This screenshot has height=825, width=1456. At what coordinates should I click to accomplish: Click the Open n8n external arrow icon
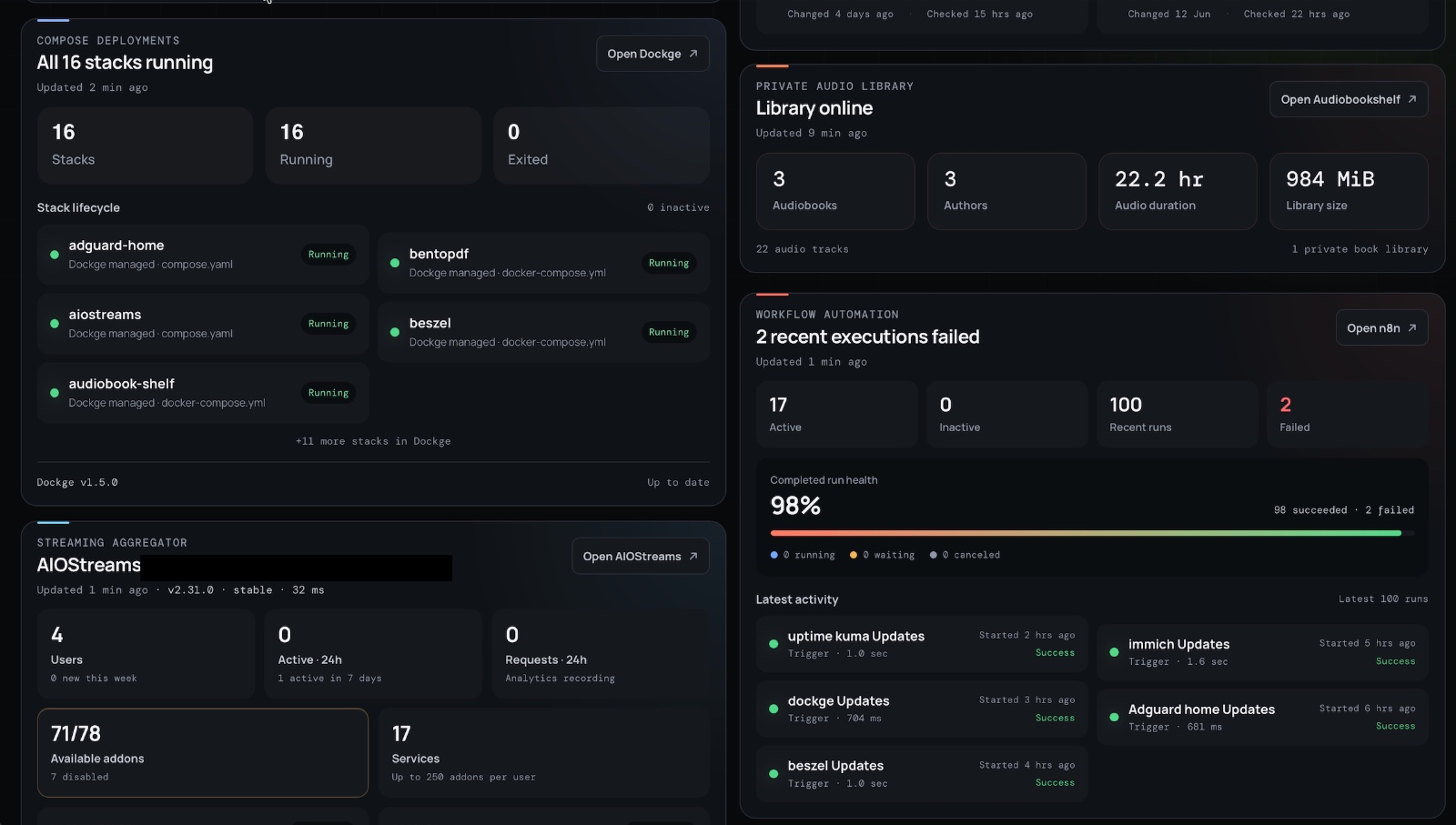1412,327
